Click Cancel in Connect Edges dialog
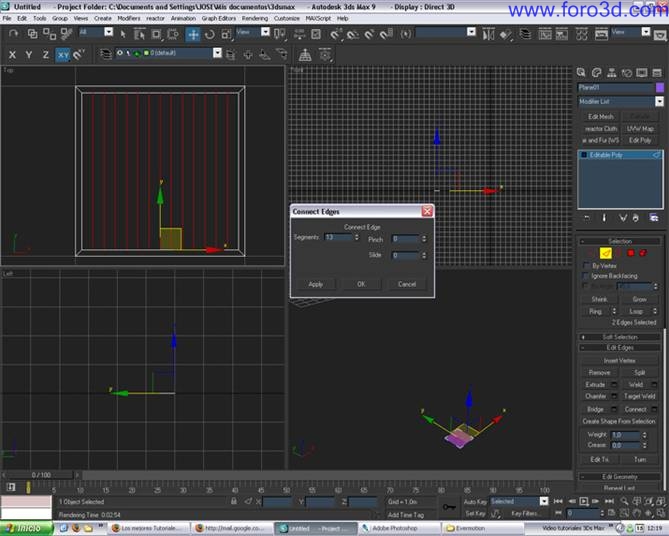669x536 pixels. coord(407,284)
